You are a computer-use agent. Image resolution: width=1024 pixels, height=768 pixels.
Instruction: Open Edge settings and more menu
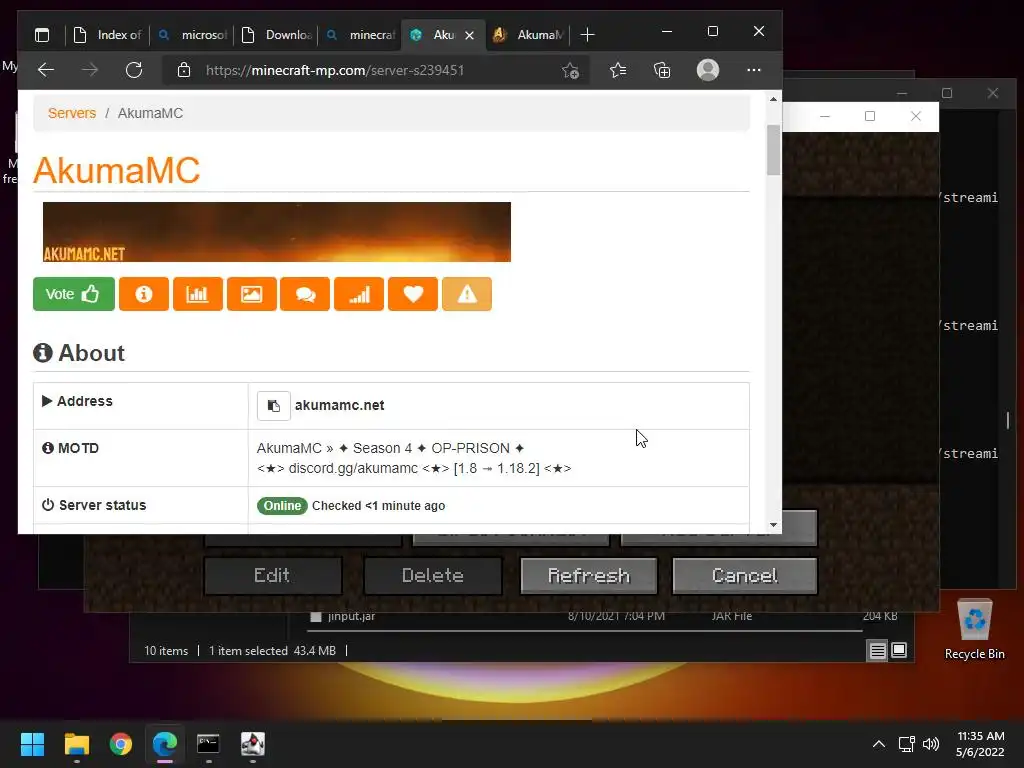tap(754, 70)
